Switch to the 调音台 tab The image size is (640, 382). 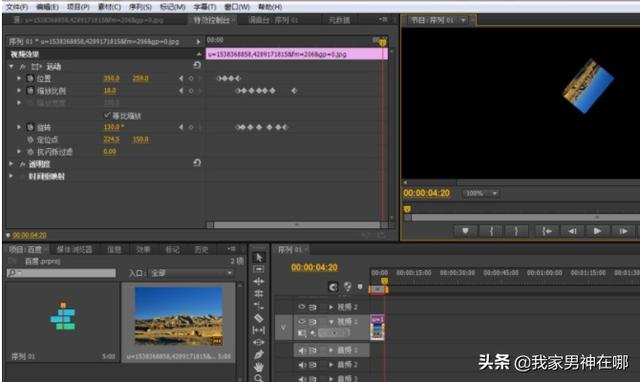click(273, 20)
